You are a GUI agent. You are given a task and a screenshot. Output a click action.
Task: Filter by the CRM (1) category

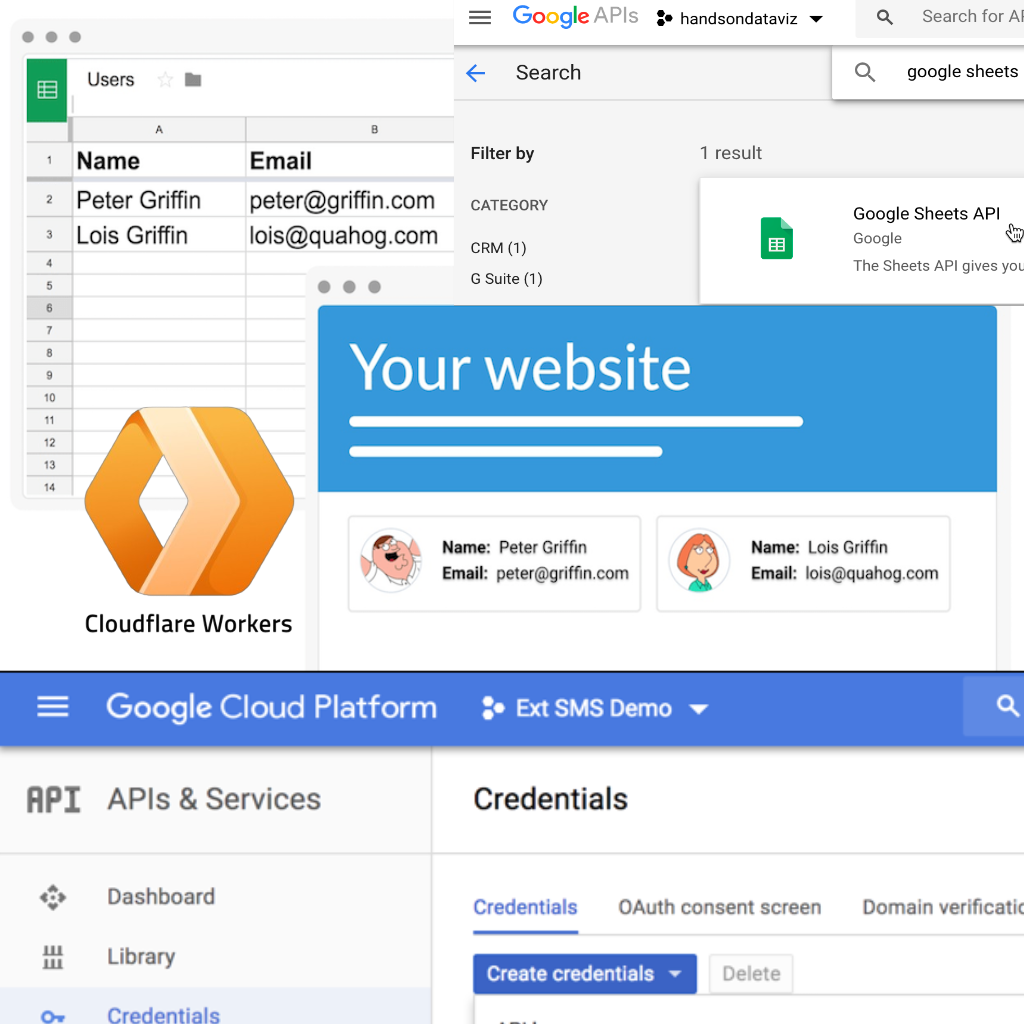[x=498, y=248]
